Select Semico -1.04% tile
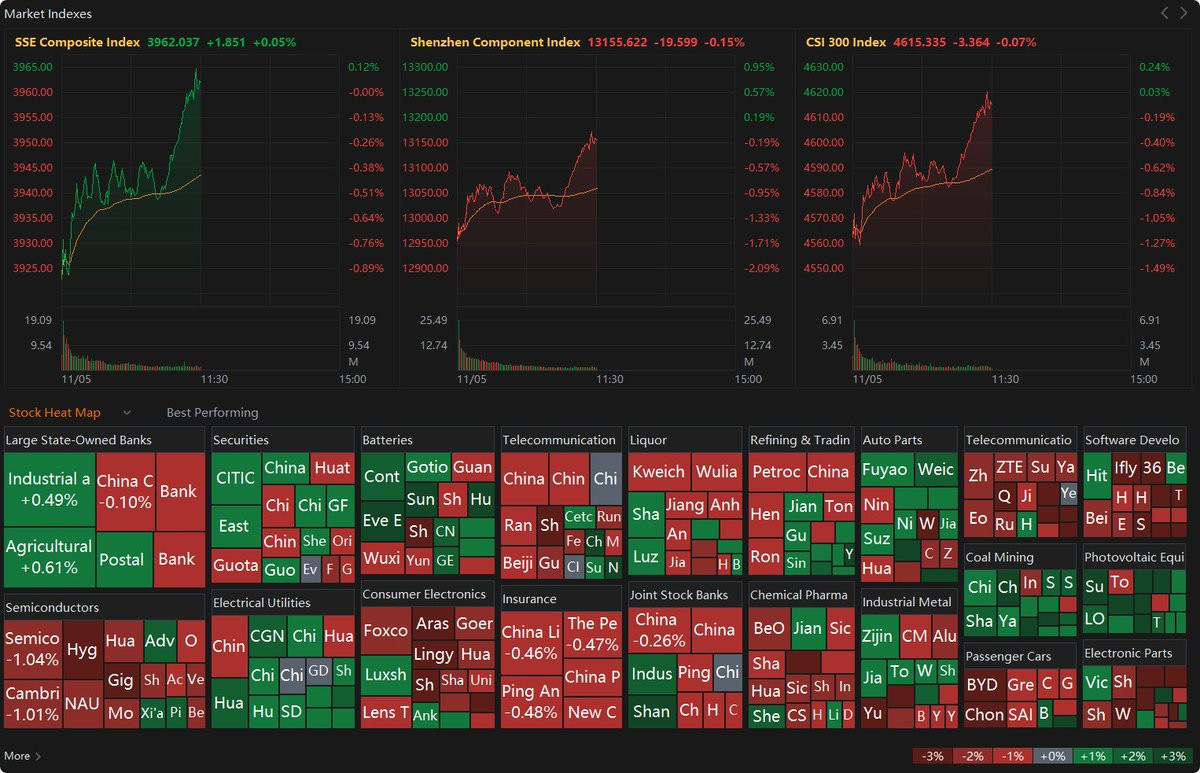The width and height of the screenshot is (1200, 773). 32,648
